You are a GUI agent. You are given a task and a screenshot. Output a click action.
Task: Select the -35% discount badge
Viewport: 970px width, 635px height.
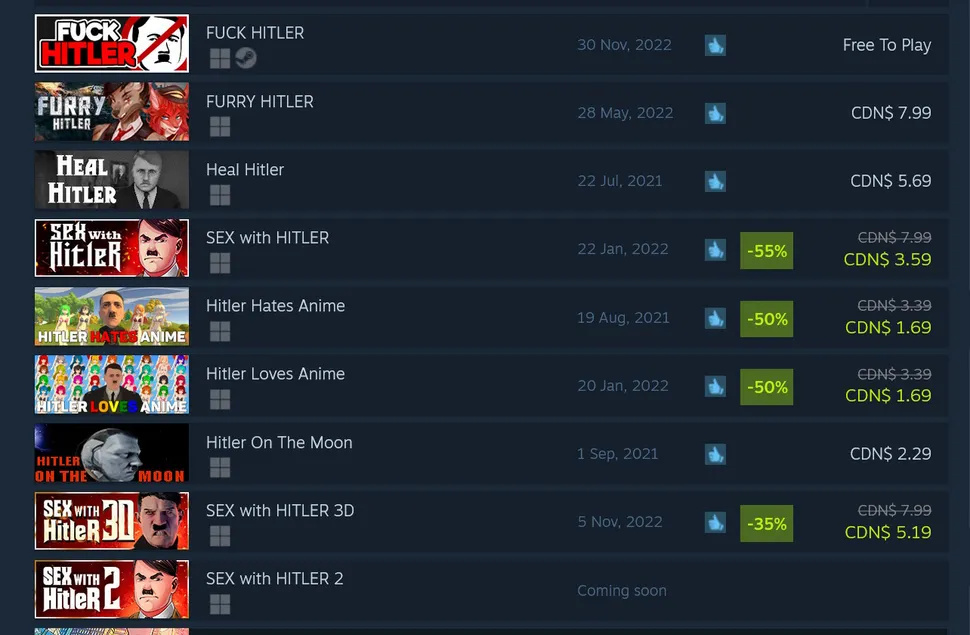tap(766, 524)
